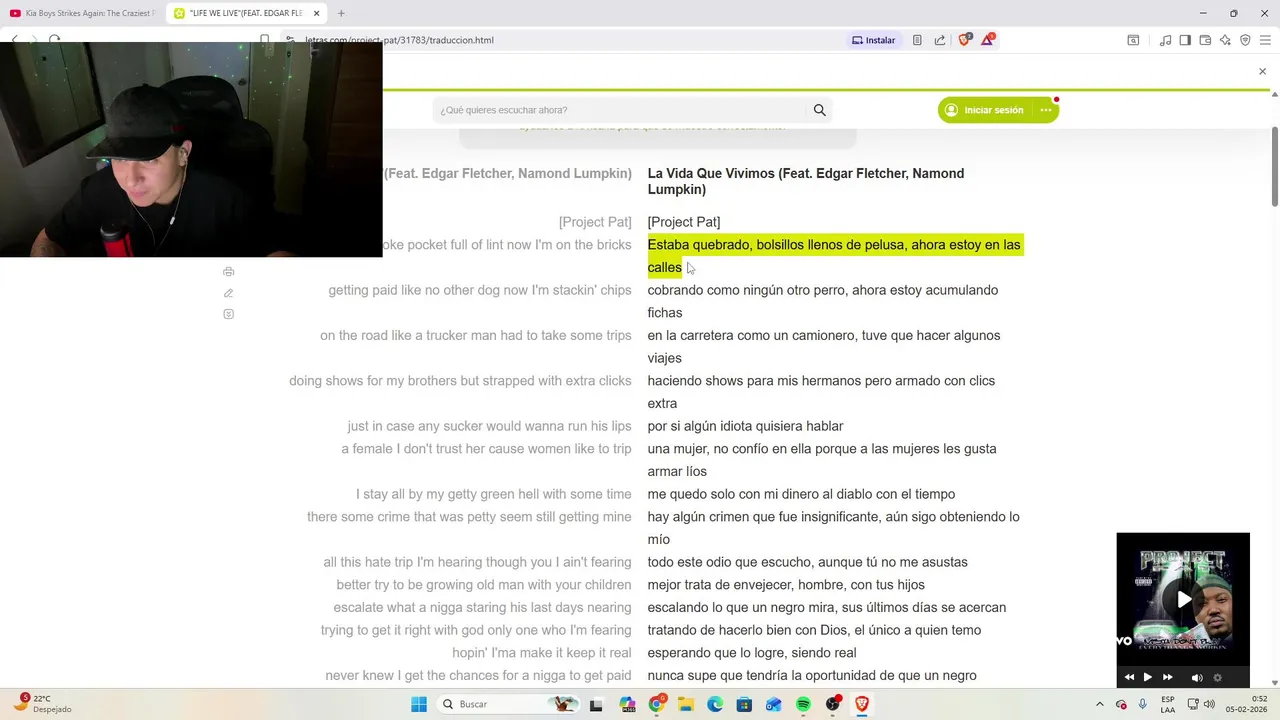
Task: Toggle mute with mini player speaker icon
Action: (1197, 678)
